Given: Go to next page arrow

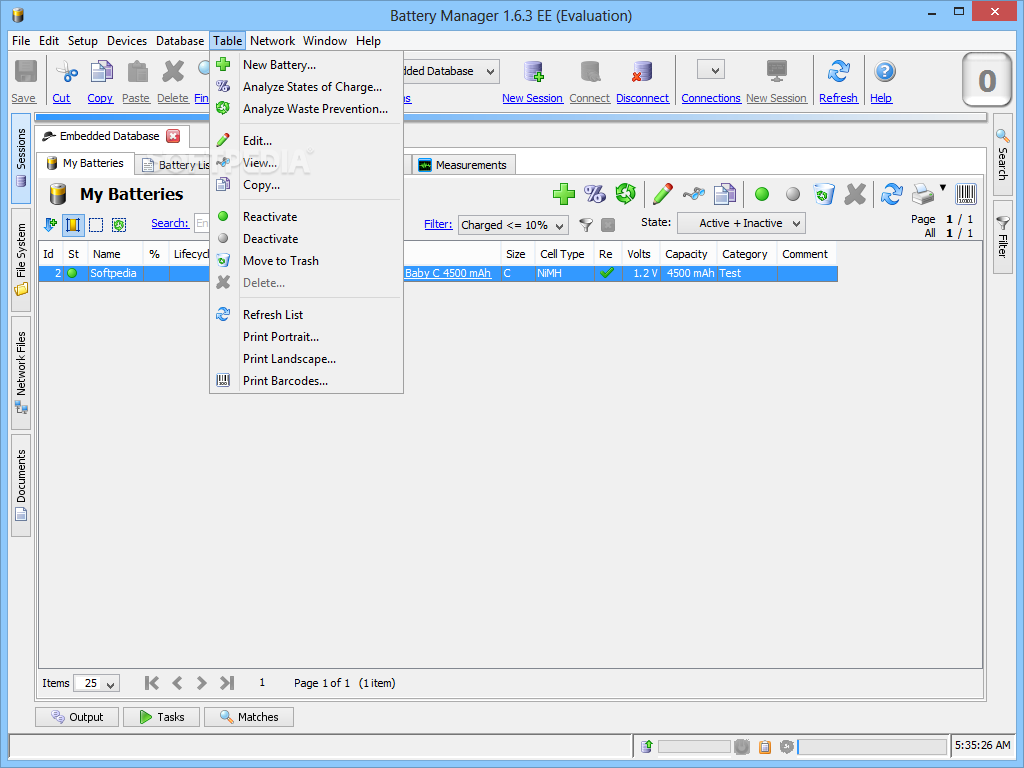Looking at the screenshot, I should click(x=202, y=683).
